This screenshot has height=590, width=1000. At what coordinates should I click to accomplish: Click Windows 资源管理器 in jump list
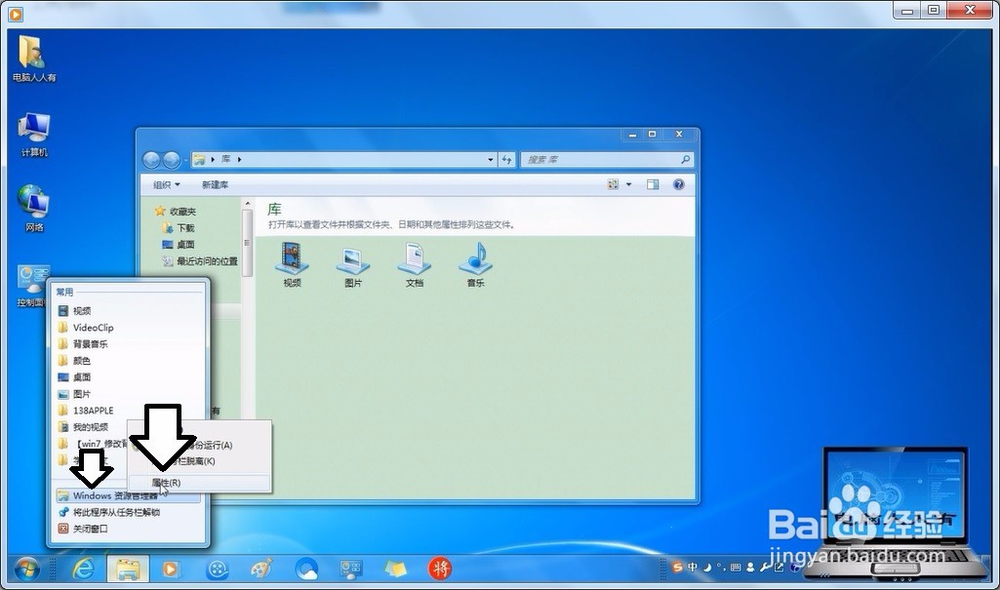click(128, 496)
